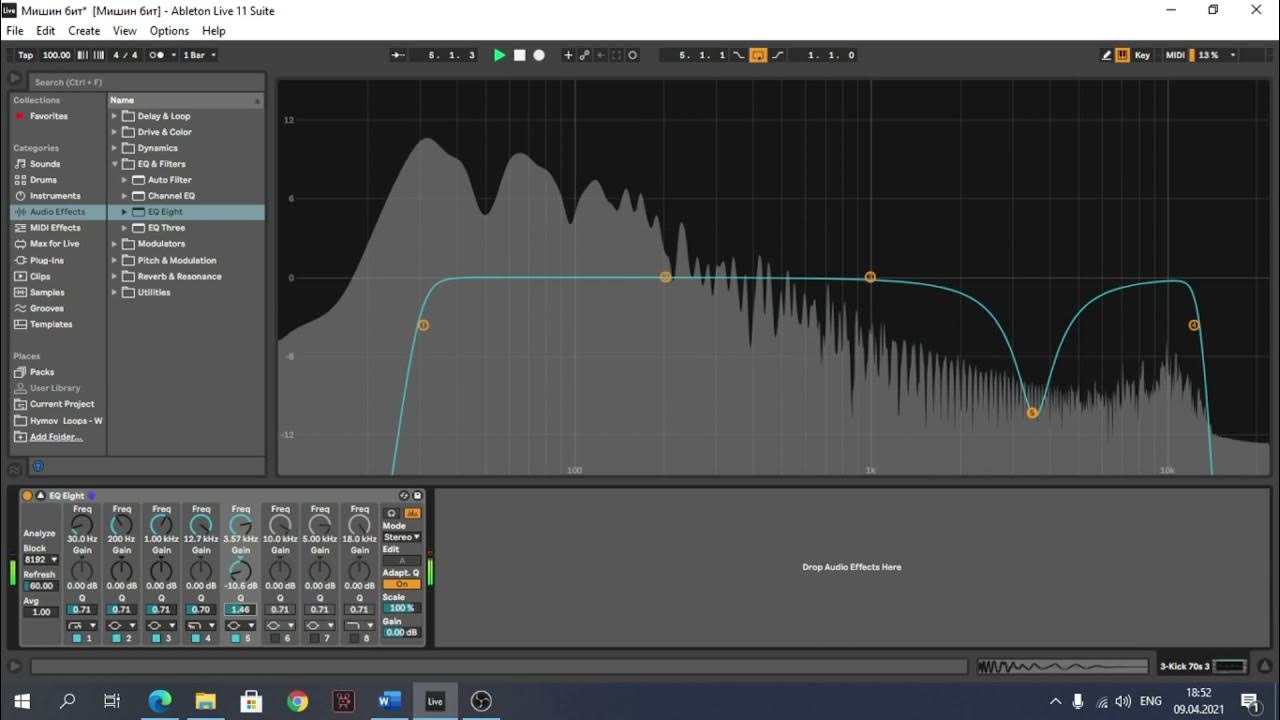1280x720 pixels.
Task: Open the Edit menu
Action: pos(46,31)
